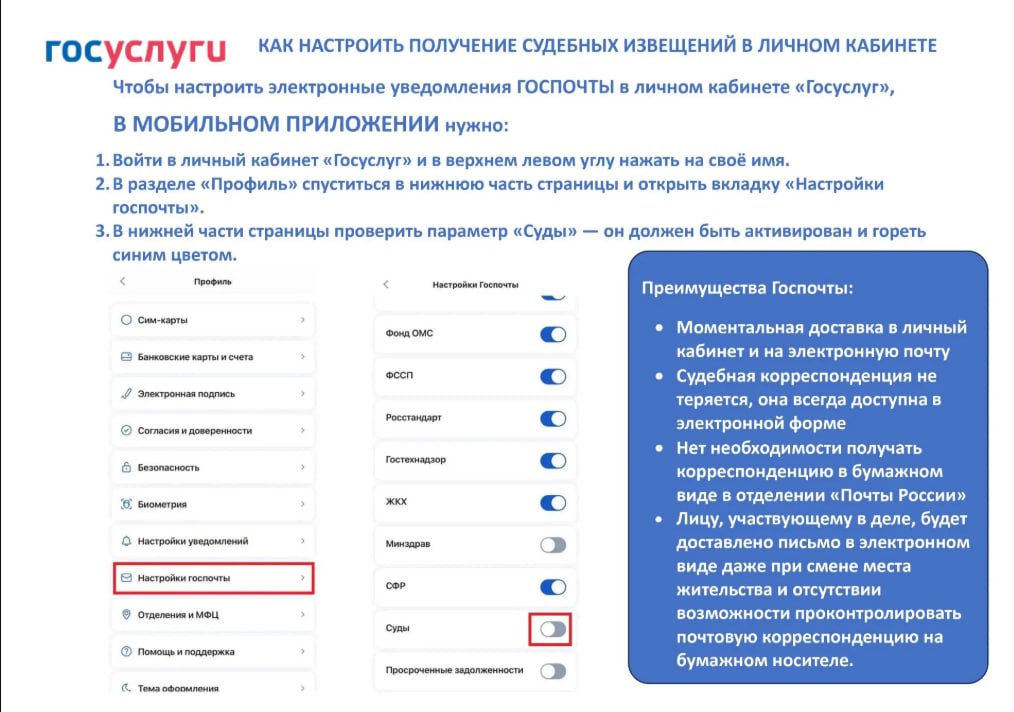Screen dimensions: 1014x712
Task: Expand the Тема оформления section
Action: [x=305, y=689]
